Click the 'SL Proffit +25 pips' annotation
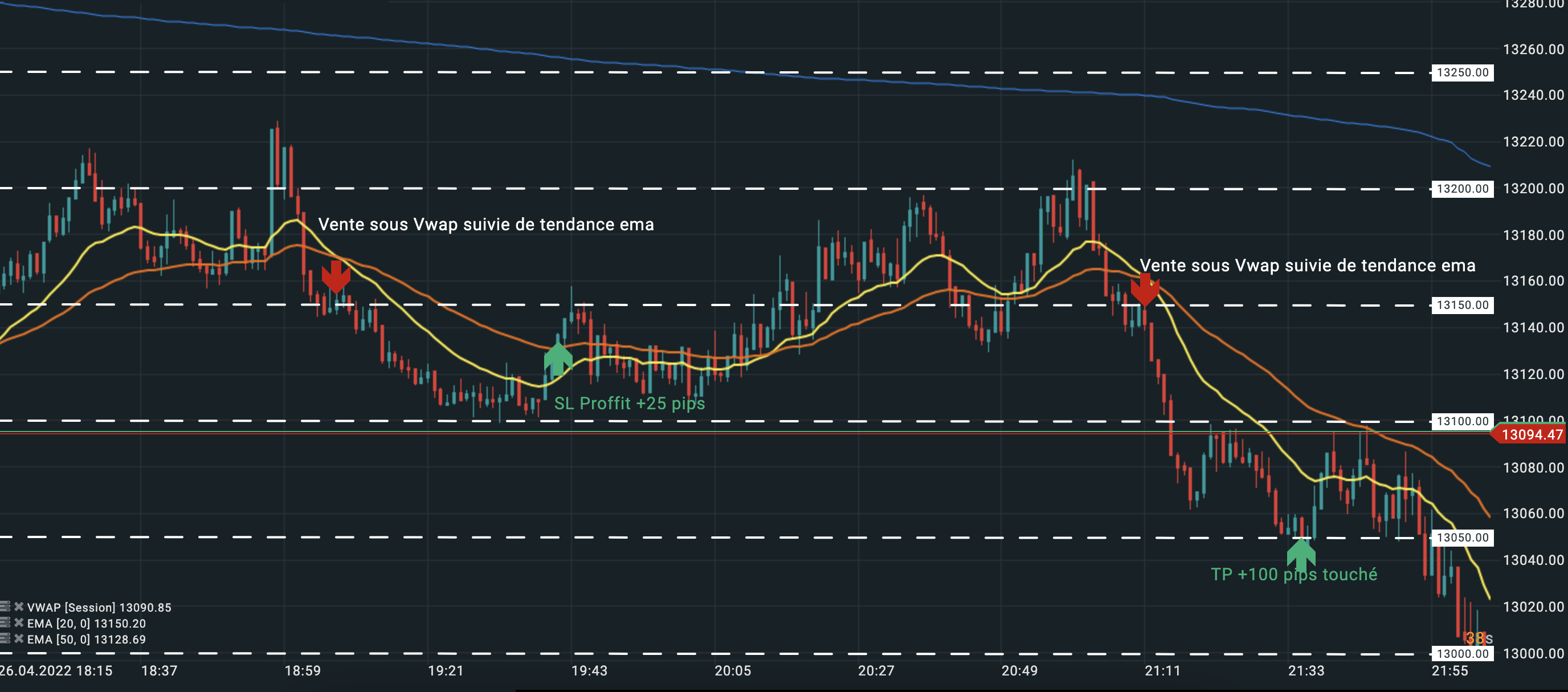 pyautogui.click(x=629, y=403)
